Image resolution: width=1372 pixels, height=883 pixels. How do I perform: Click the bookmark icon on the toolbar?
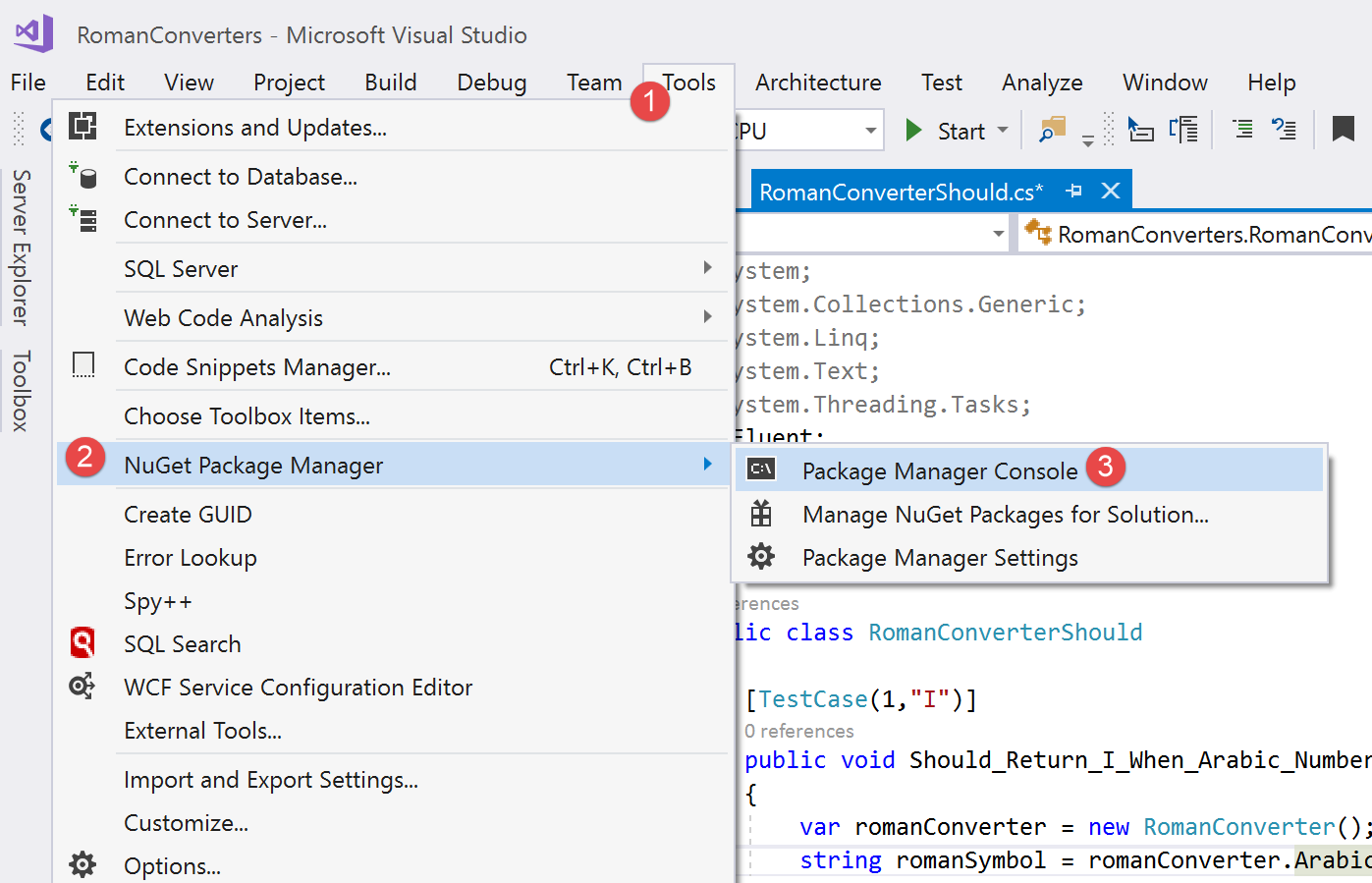click(x=1343, y=129)
